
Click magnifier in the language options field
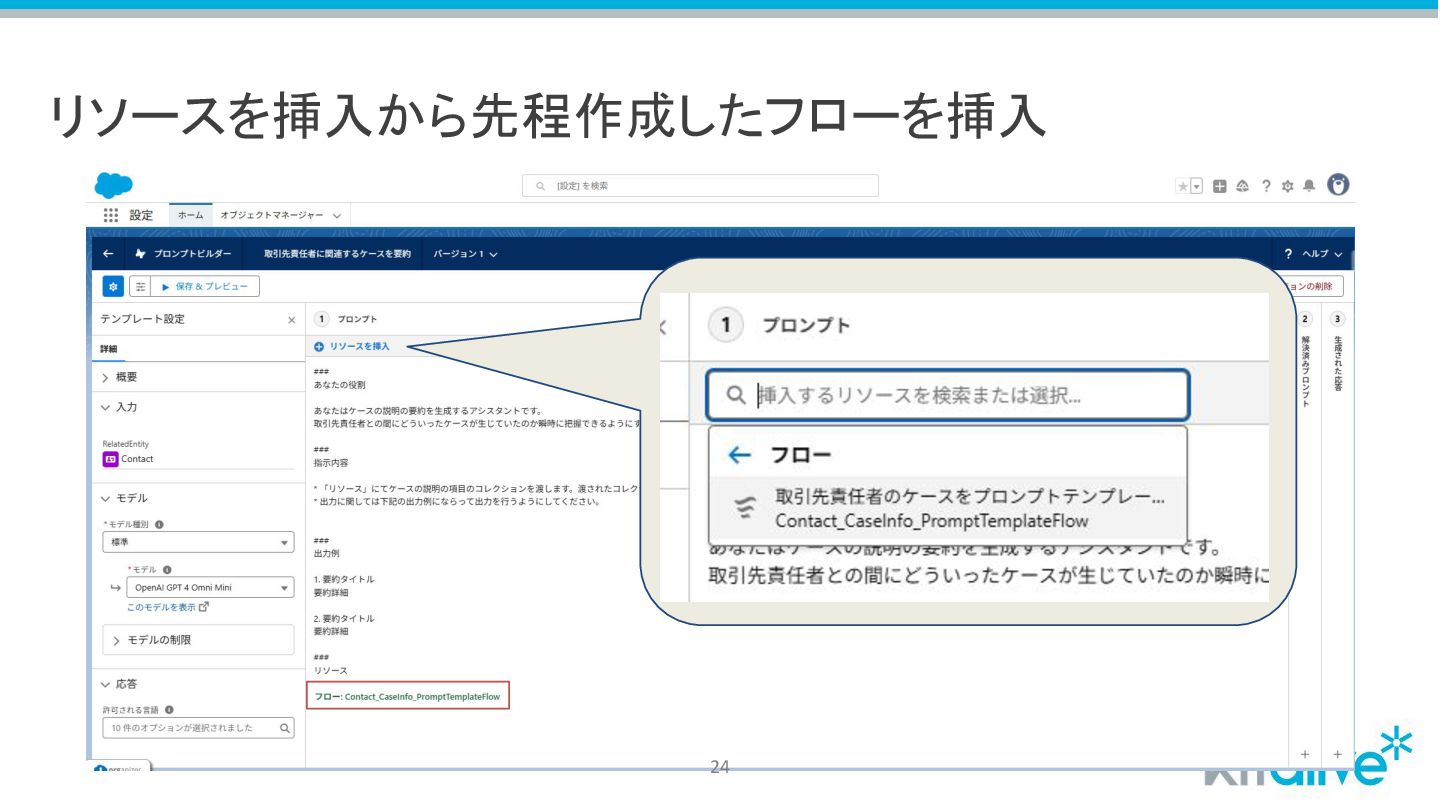pyautogui.click(x=284, y=728)
